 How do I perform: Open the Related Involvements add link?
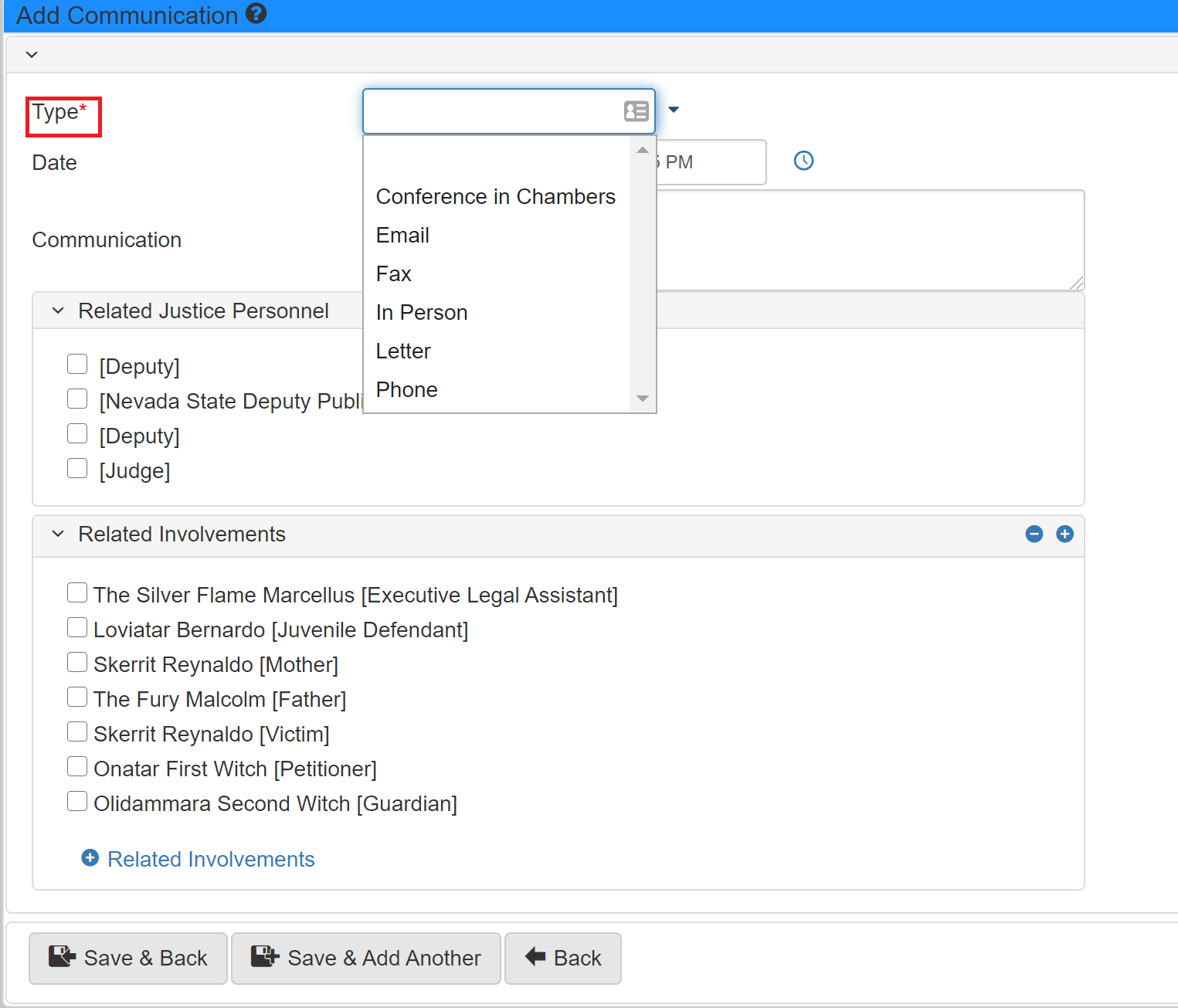[x=210, y=859]
